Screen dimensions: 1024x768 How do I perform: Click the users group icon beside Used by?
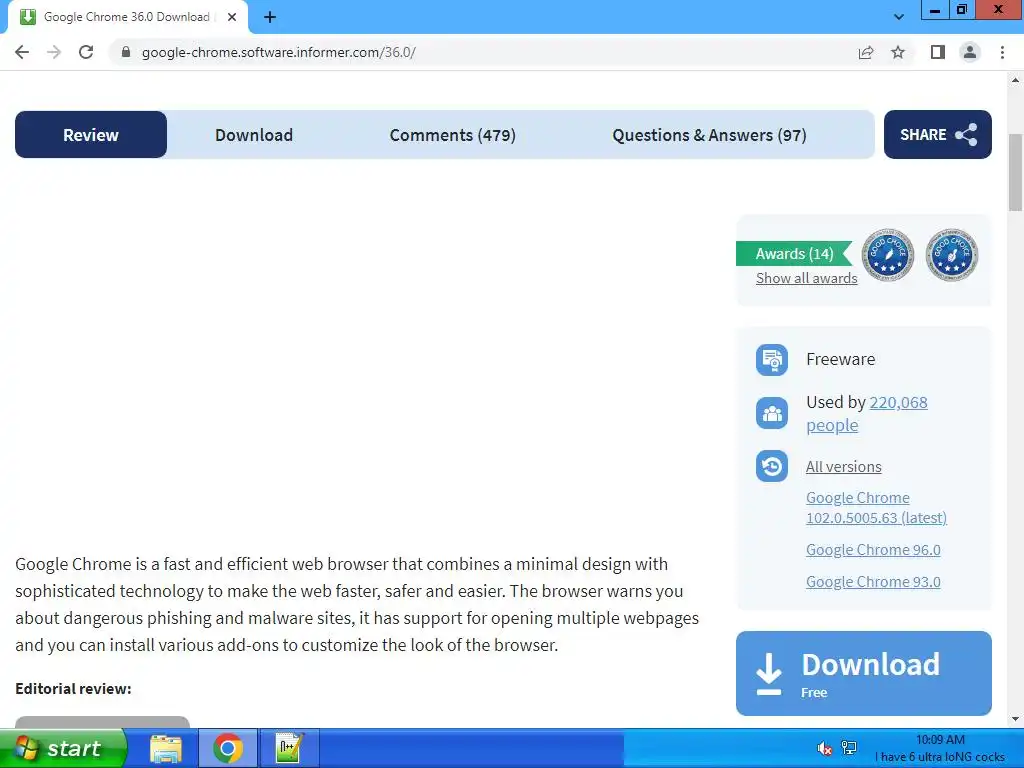[x=772, y=413]
